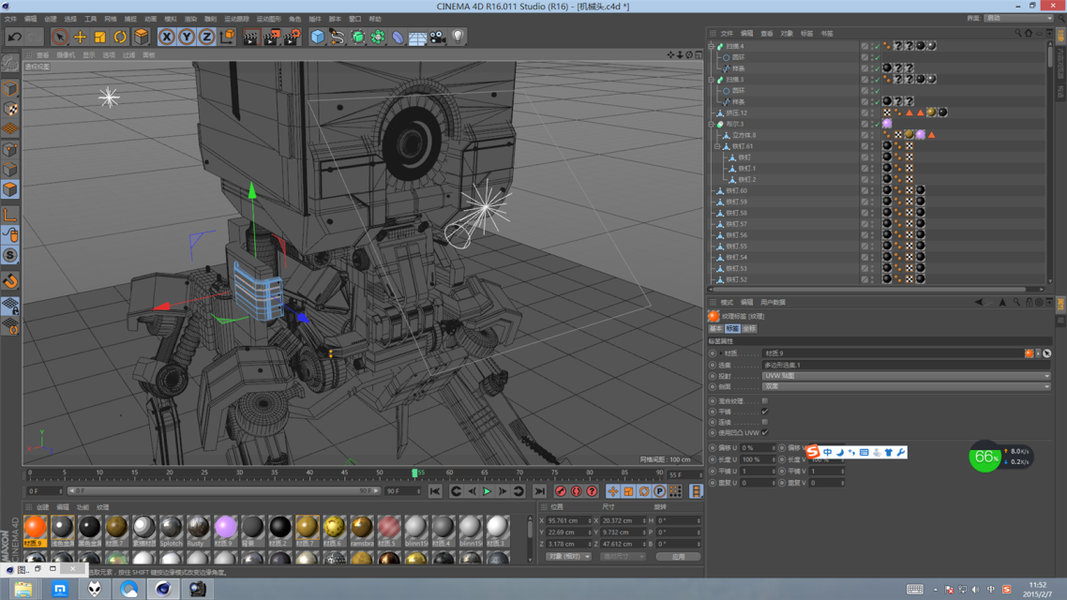Open the 文件 menu in the menu bar

click(10, 19)
